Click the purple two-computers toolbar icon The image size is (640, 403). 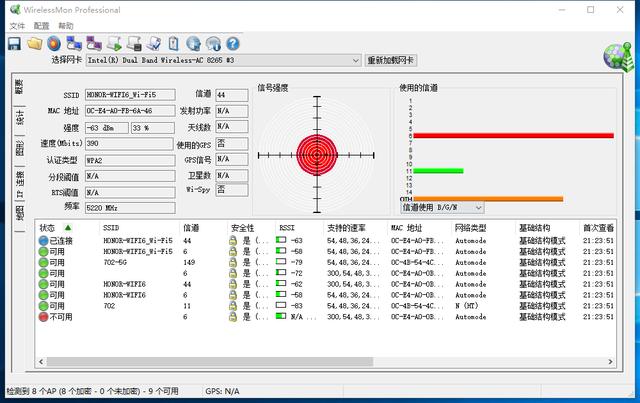(x=94, y=44)
